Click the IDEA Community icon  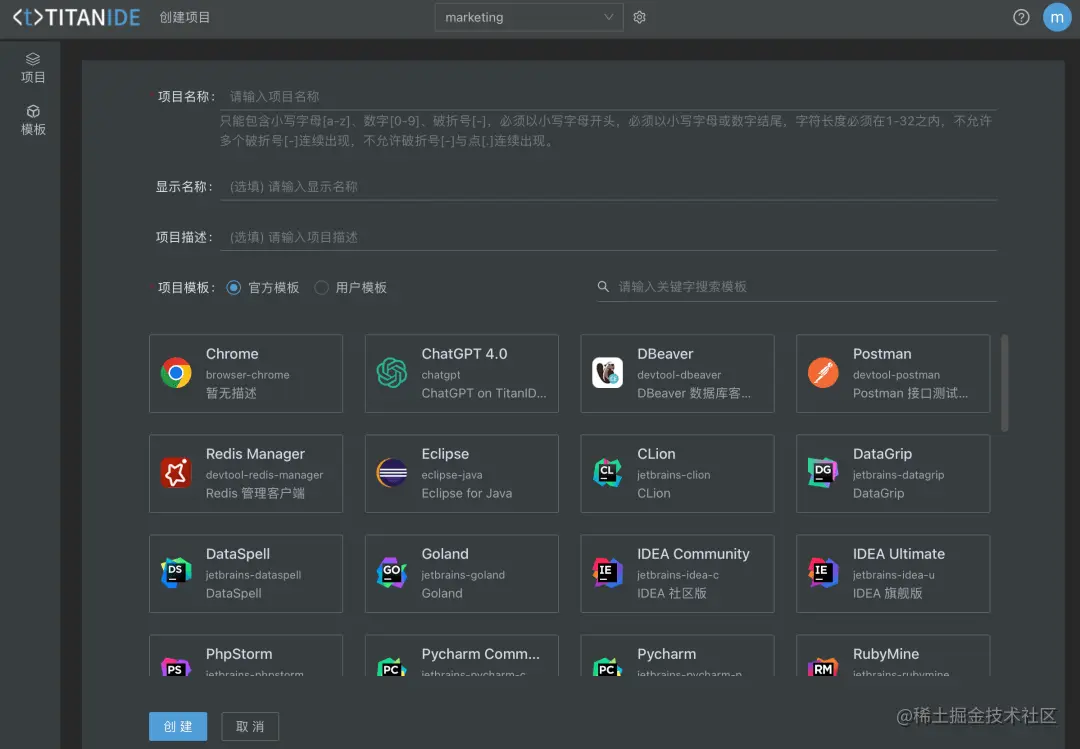608,573
